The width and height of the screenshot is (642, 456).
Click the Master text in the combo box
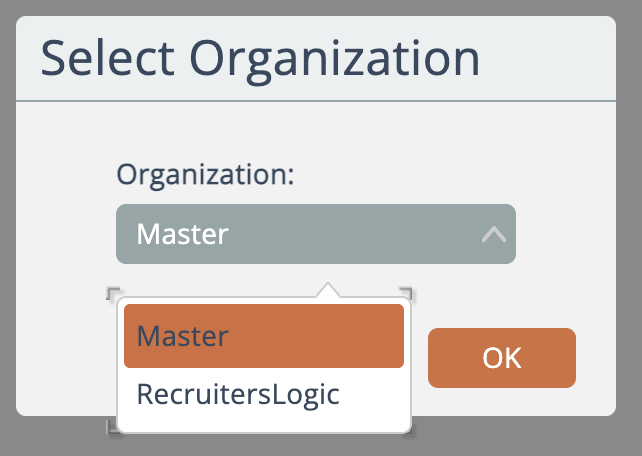[182, 235]
